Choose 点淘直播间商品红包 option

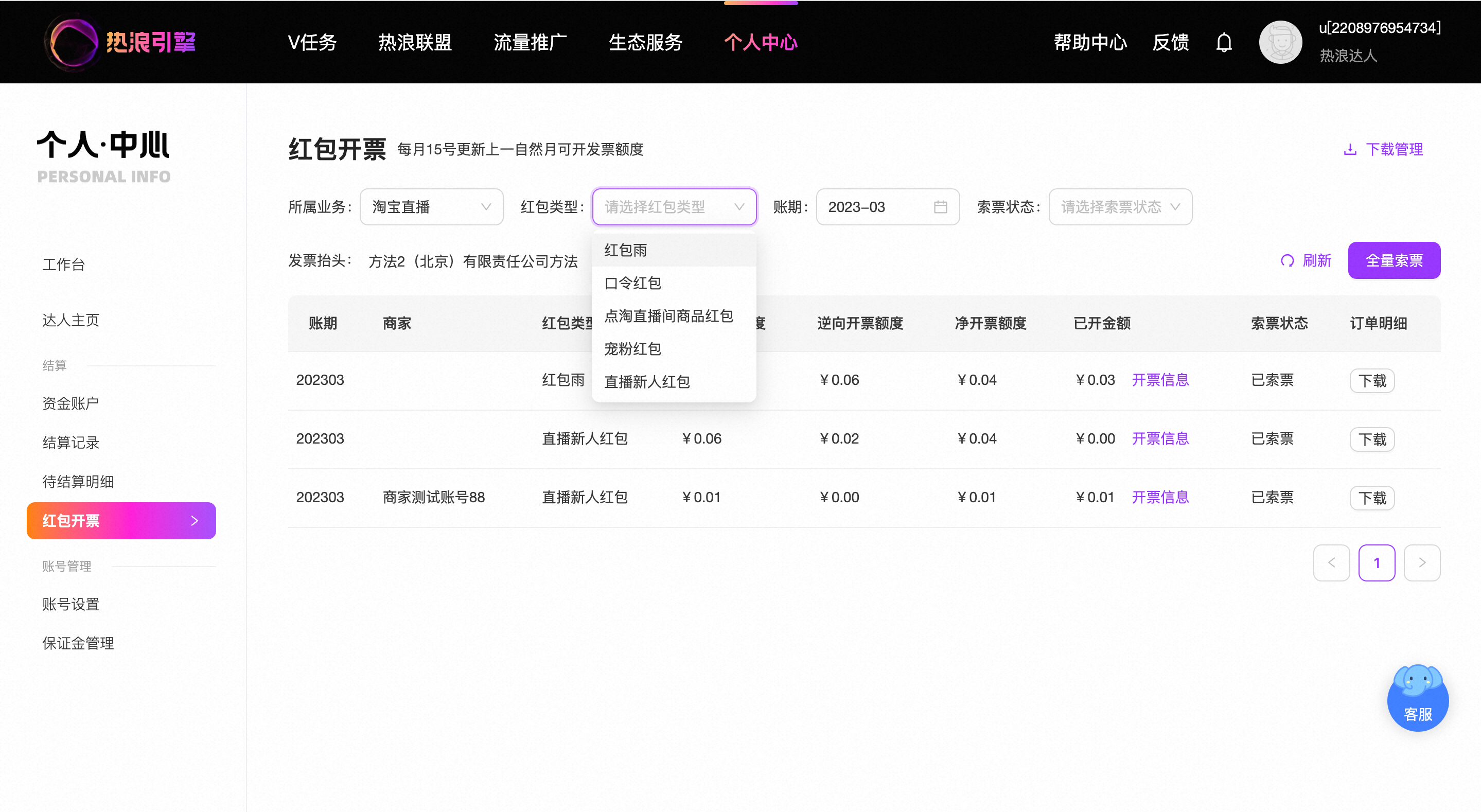tap(674, 316)
